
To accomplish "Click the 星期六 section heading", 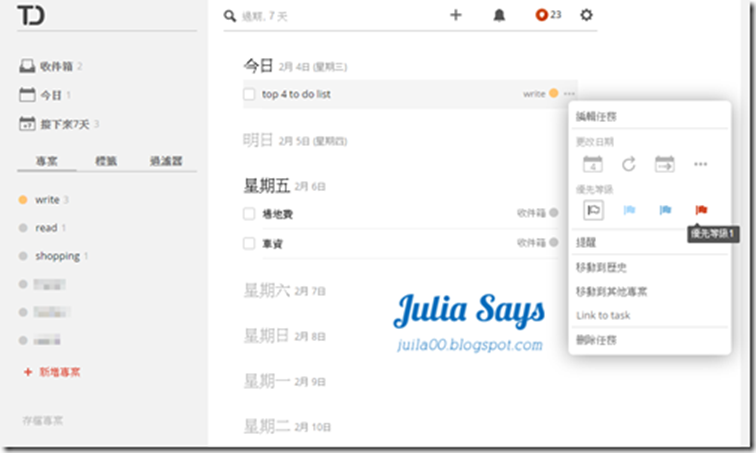I will (267, 290).
